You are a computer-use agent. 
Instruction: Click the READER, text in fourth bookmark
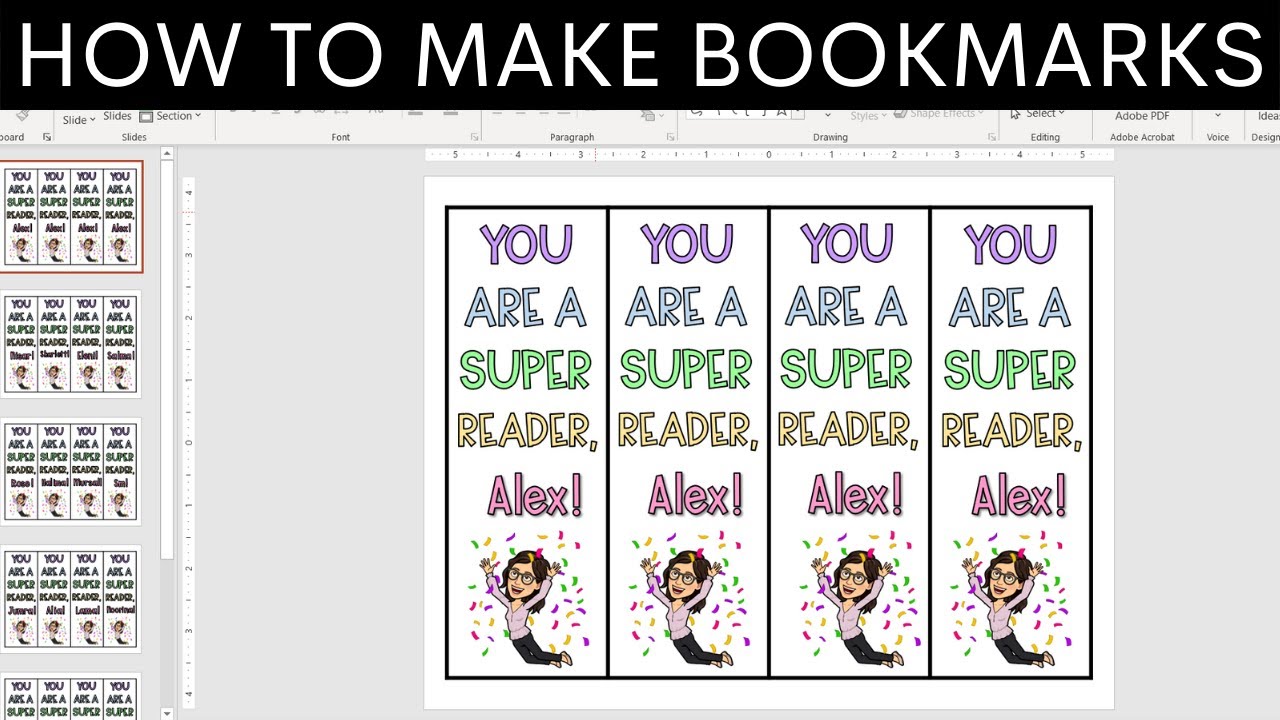pyautogui.click(x=1012, y=431)
